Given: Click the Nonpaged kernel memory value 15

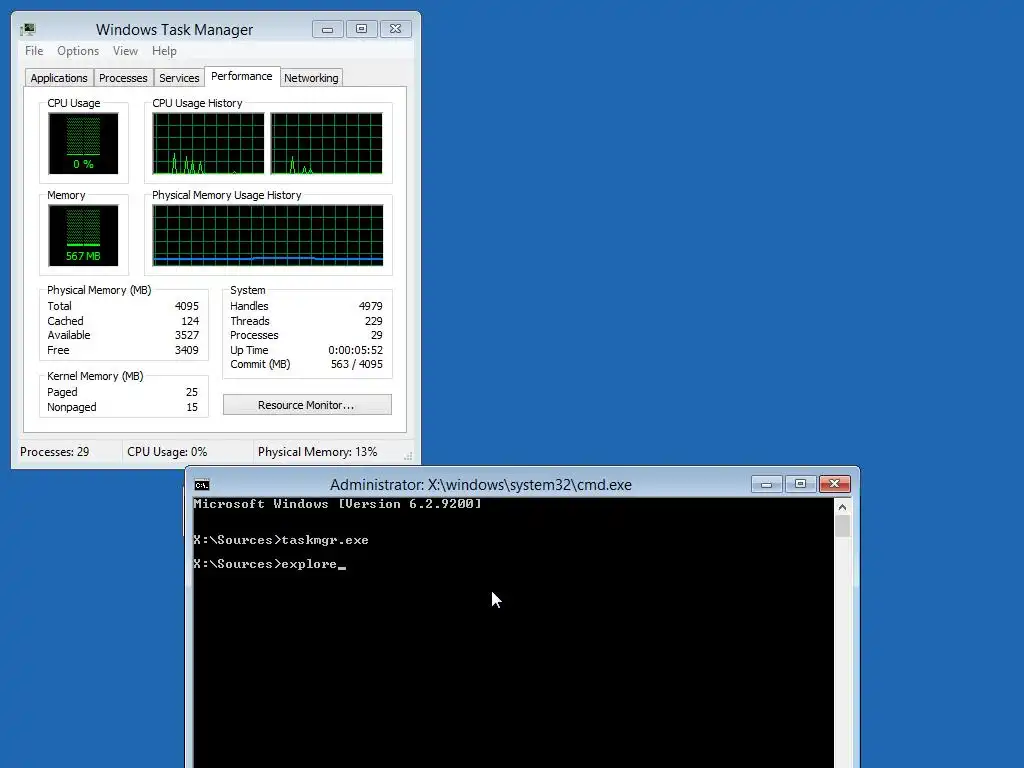Looking at the screenshot, I should pyautogui.click(x=192, y=408).
